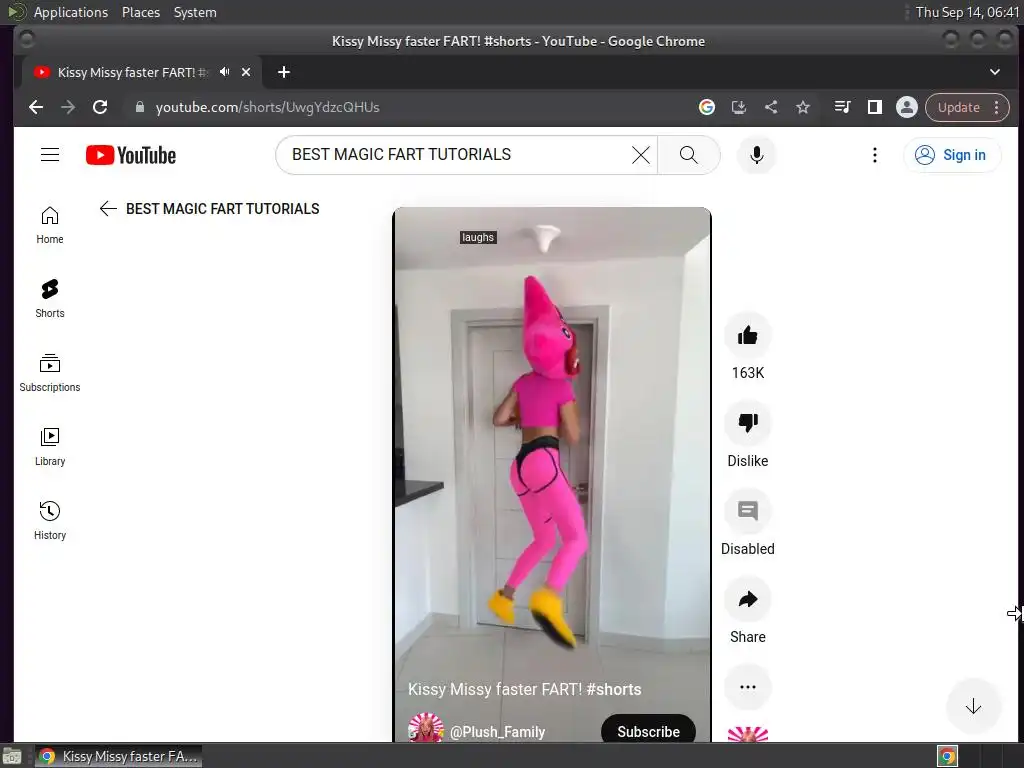Click Chrome forward navigation arrow
The height and width of the screenshot is (768, 1024).
pos(68,107)
